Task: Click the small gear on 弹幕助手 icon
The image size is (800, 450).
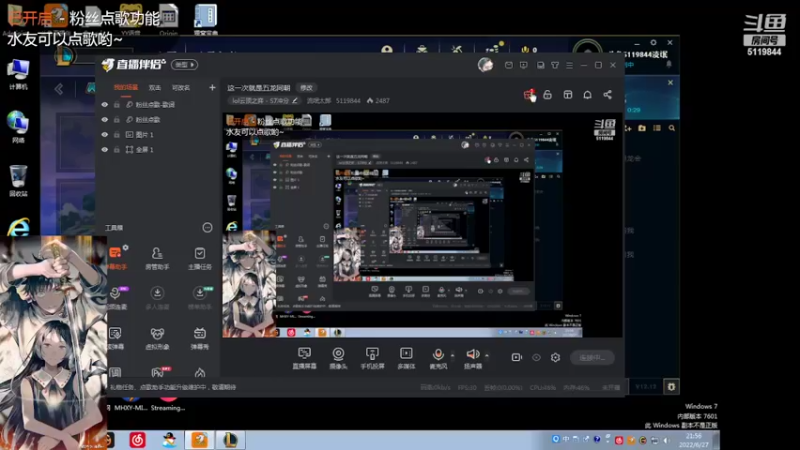Action: 126,247
